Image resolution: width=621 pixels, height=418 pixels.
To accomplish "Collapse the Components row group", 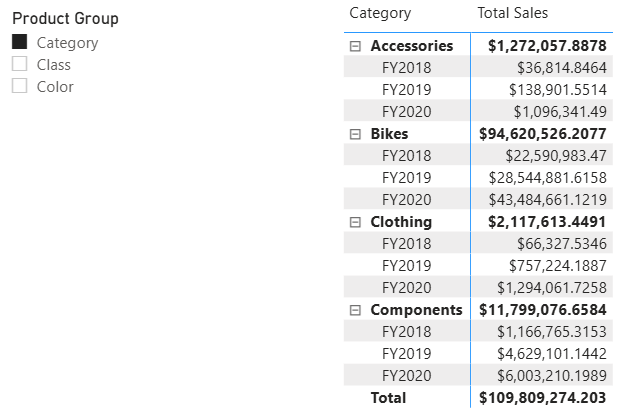I will (x=355, y=310).
